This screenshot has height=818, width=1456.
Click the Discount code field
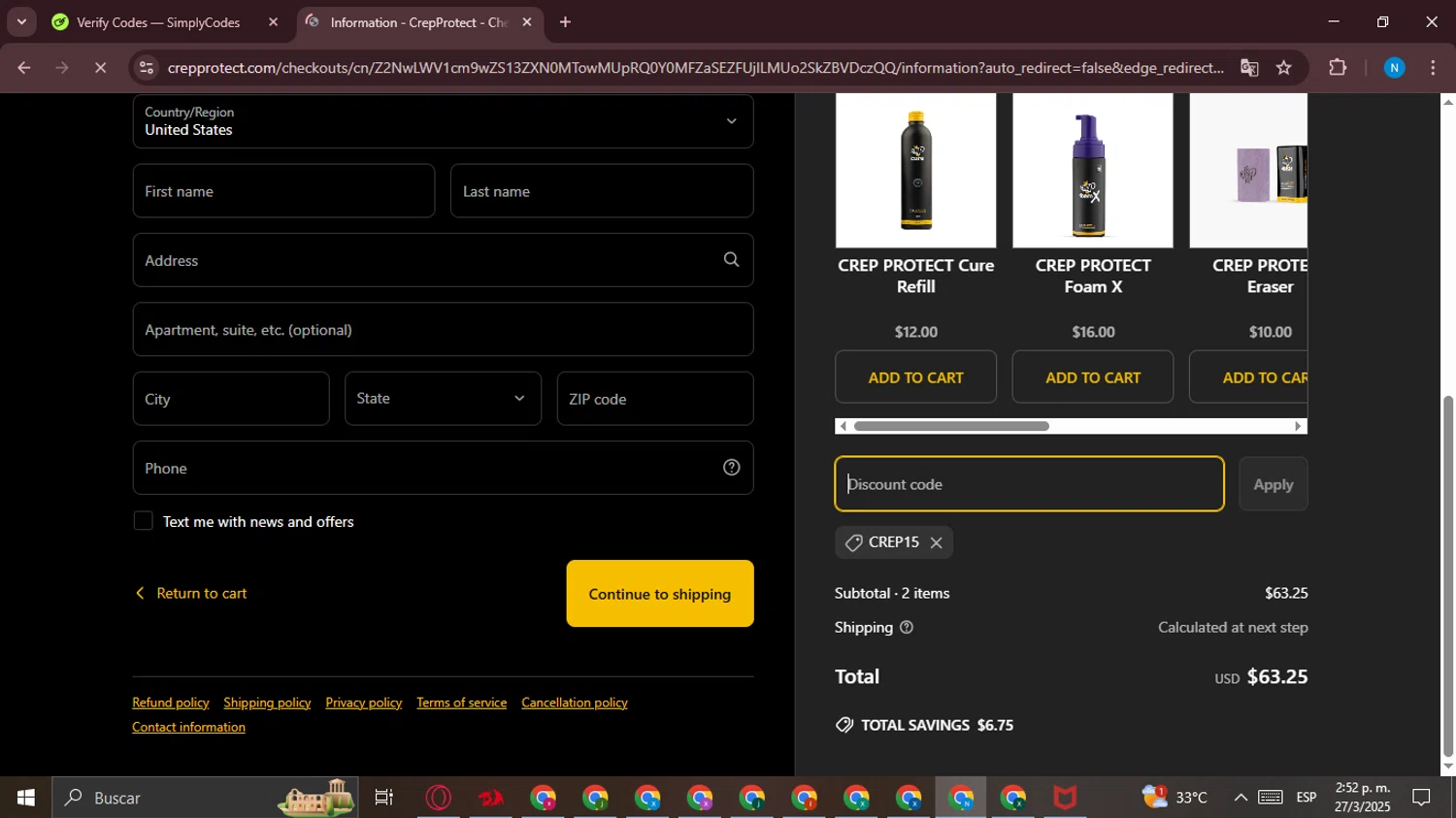coord(1030,484)
